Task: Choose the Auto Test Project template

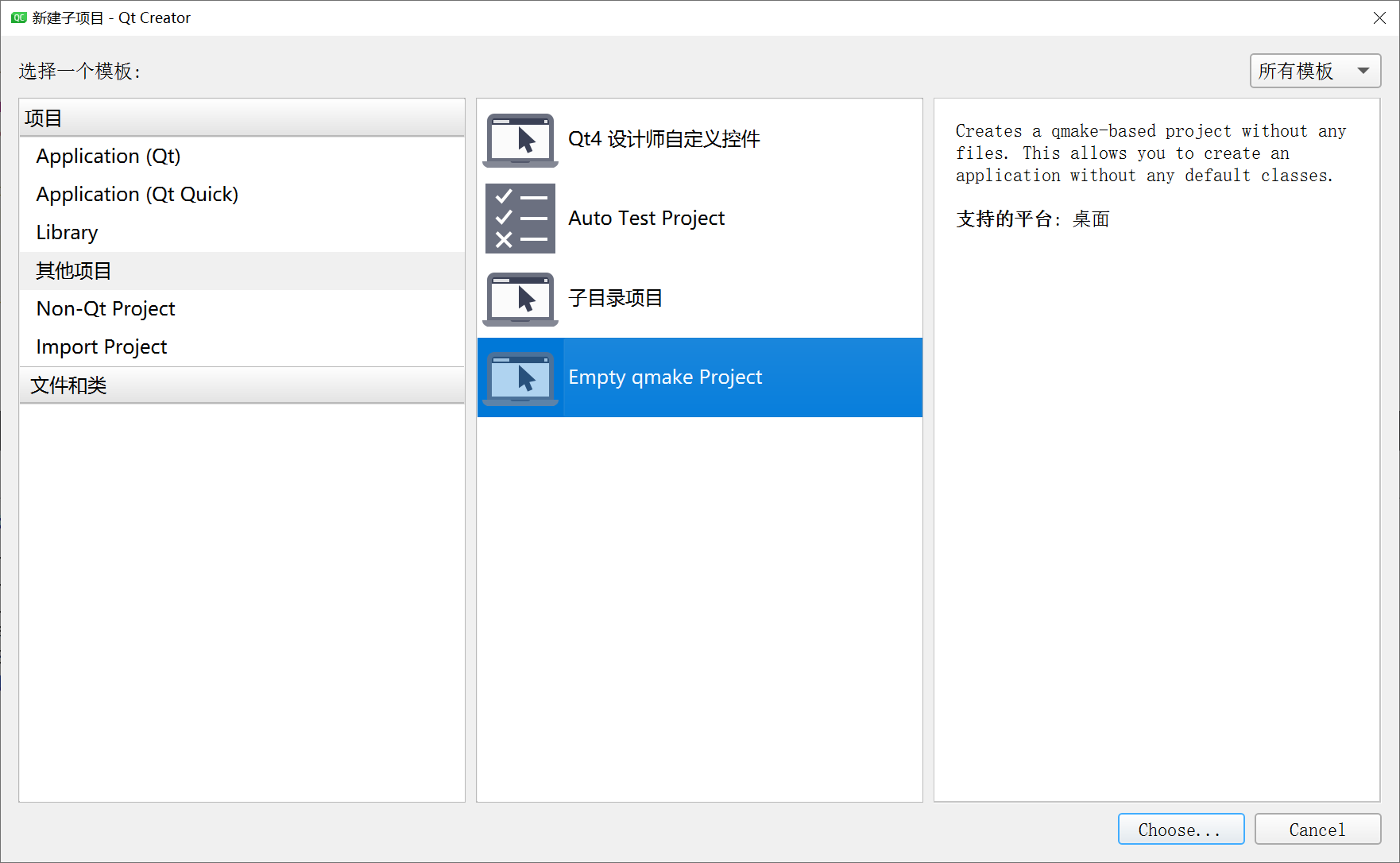Action: tap(645, 218)
